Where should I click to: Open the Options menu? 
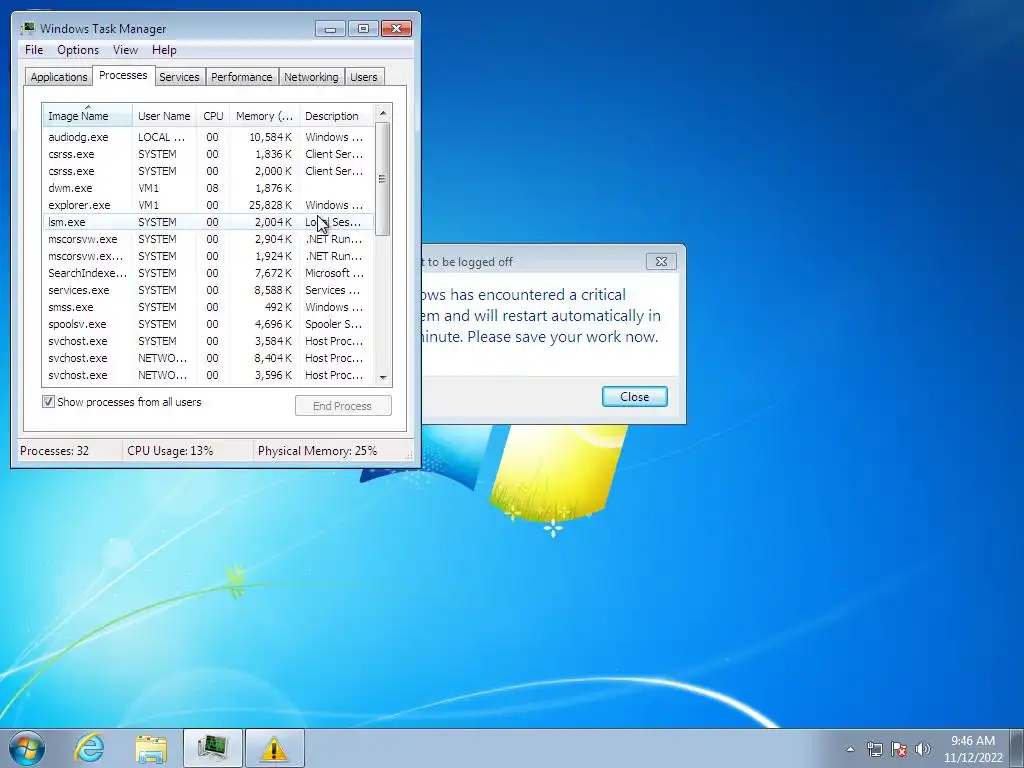click(x=78, y=50)
